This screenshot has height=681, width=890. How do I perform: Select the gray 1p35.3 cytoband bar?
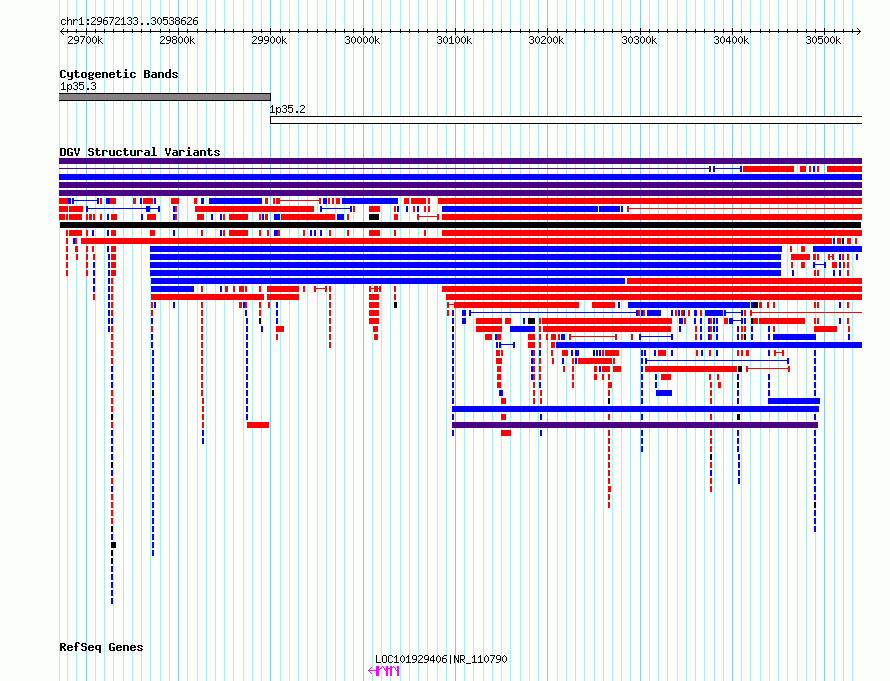(165, 97)
